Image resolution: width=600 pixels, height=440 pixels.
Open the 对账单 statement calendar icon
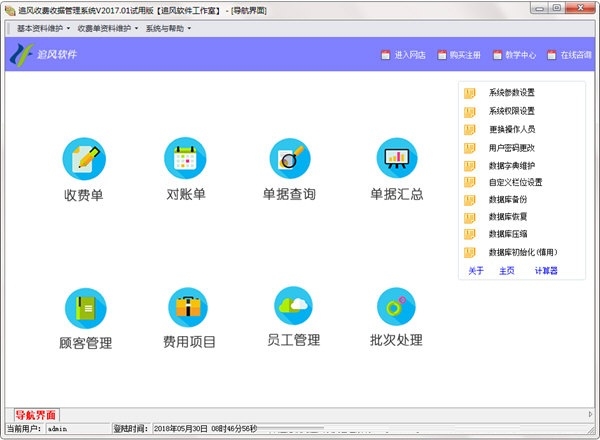click(186, 157)
